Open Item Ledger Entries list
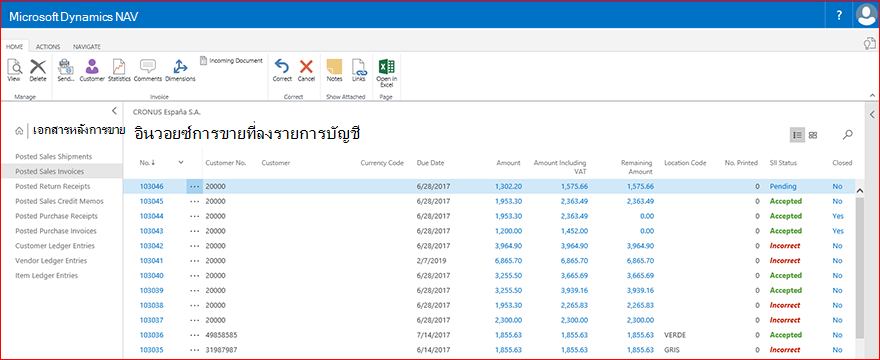The image size is (880, 360). (x=47, y=275)
